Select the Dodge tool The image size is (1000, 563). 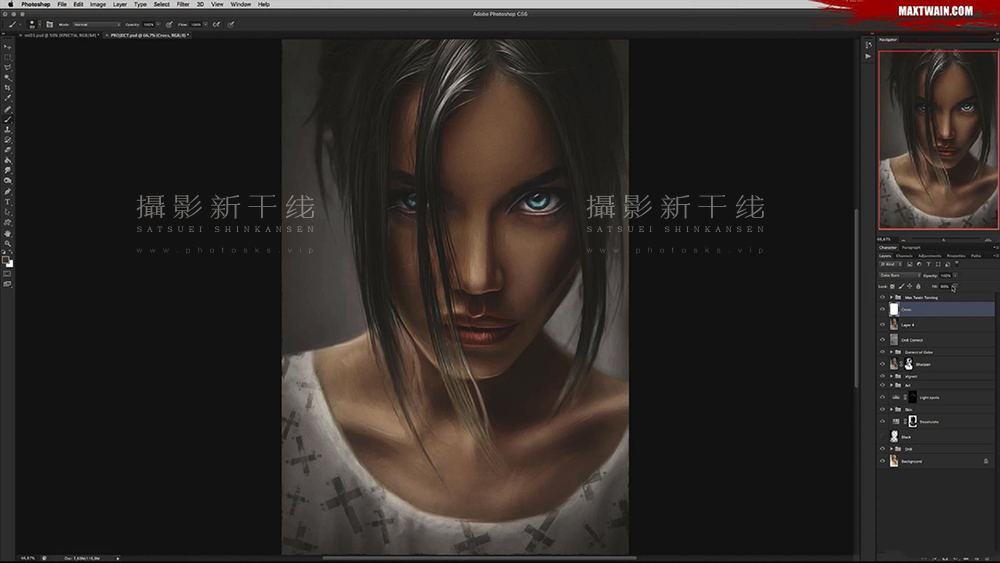tap(8, 180)
